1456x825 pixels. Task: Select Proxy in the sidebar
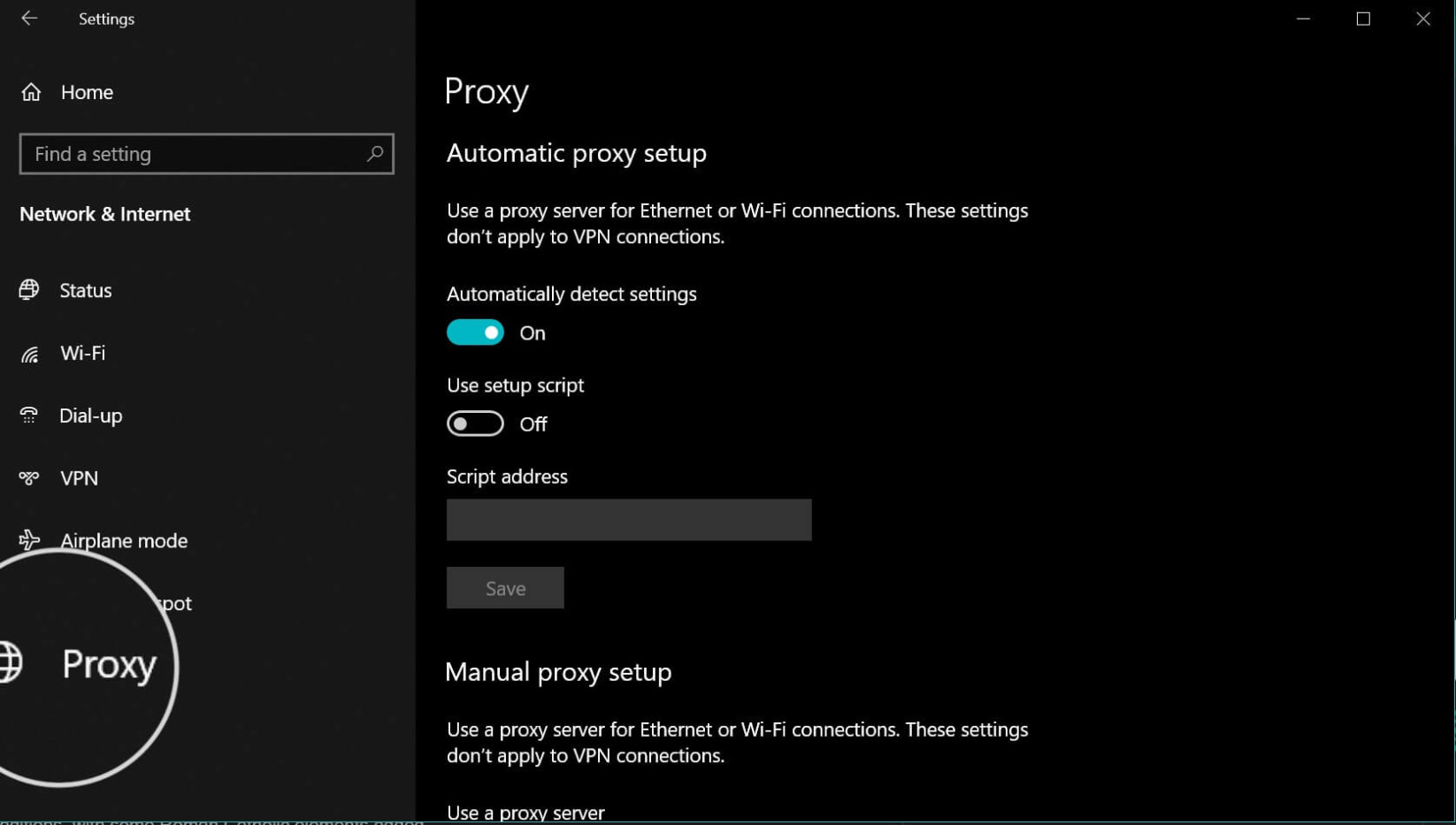coord(109,664)
